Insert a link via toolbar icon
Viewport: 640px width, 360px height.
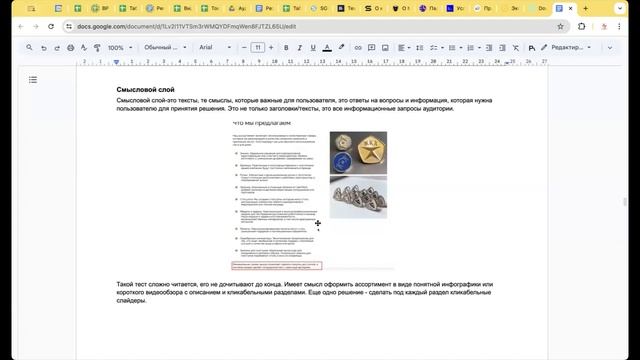(358, 48)
